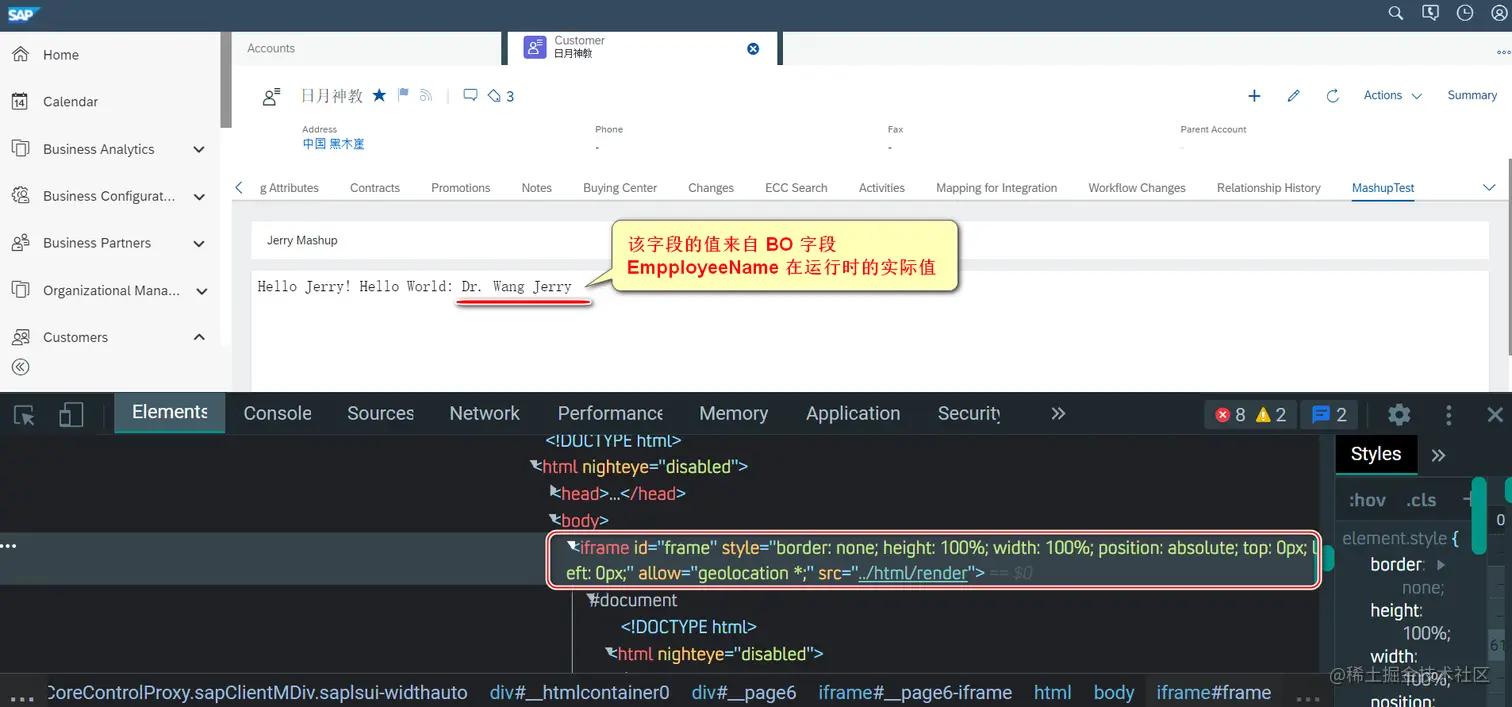This screenshot has height=707, width=1512.
Task: Select the inspect element picker in DevTools
Action: pyautogui.click(x=24, y=416)
